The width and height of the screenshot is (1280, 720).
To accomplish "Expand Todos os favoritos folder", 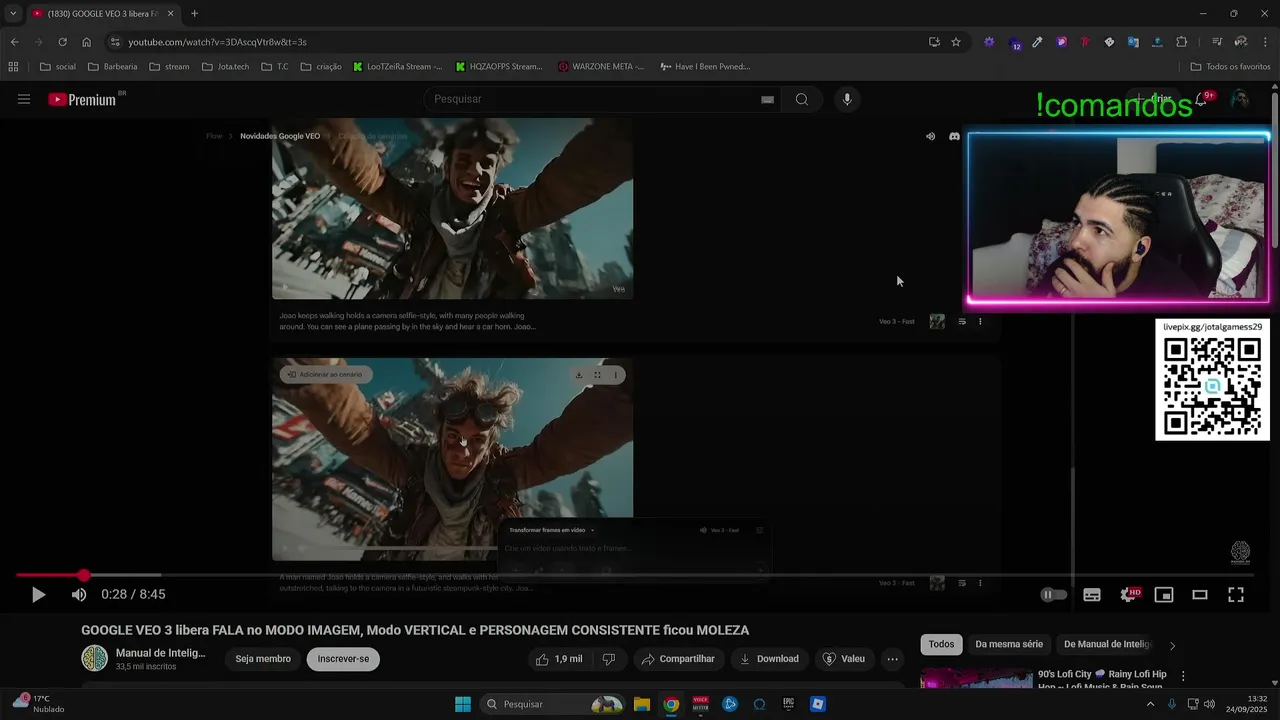I will (1230, 67).
